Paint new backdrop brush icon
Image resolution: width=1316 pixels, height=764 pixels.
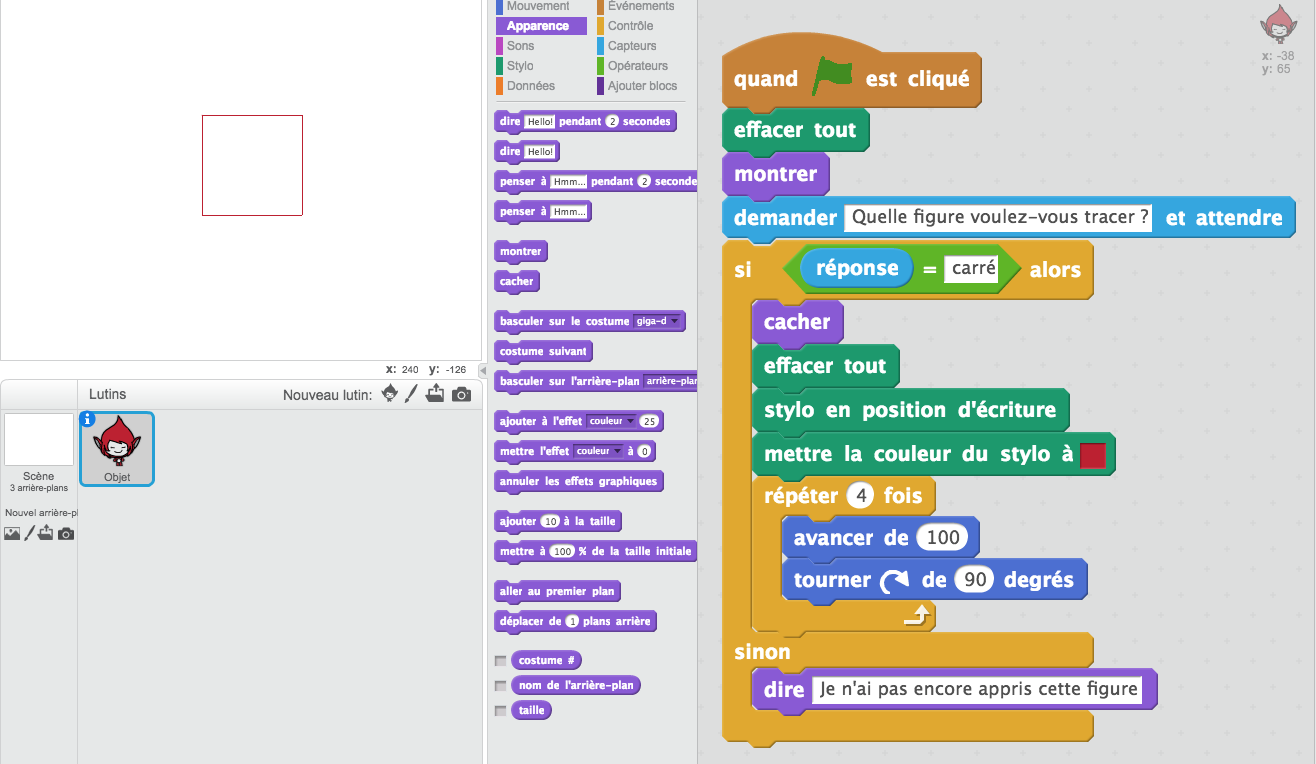click(29, 534)
